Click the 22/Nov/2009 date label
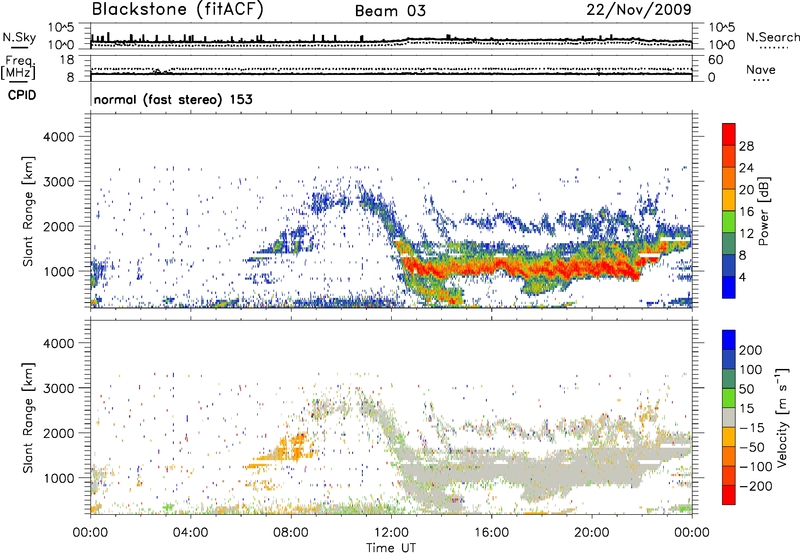The width and height of the screenshot is (800, 554). click(639, 9)
